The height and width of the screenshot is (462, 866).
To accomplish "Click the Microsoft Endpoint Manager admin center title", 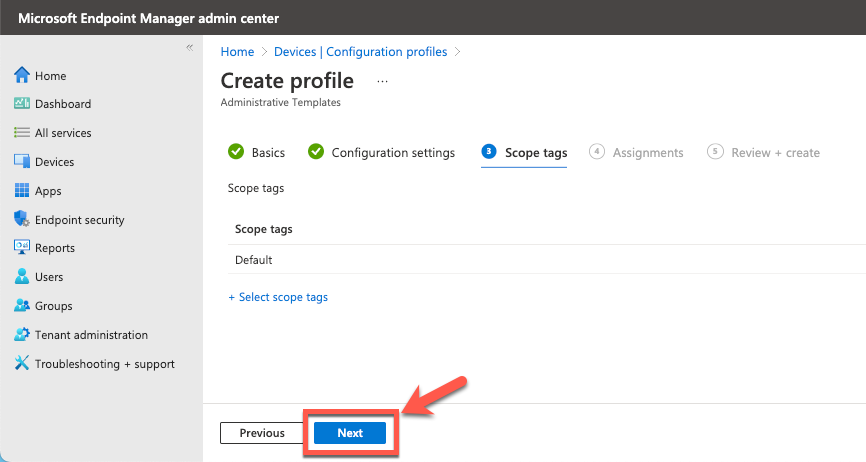I will 149,18.
